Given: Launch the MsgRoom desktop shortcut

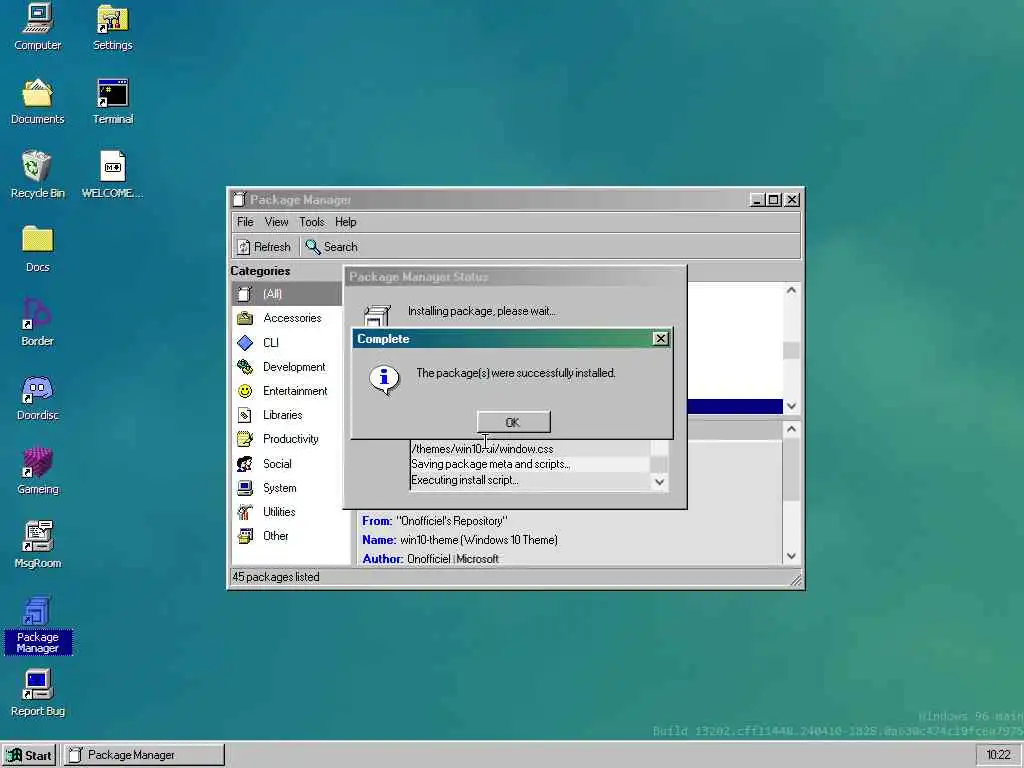Looking at the screenshot, I should coord(37,545).
